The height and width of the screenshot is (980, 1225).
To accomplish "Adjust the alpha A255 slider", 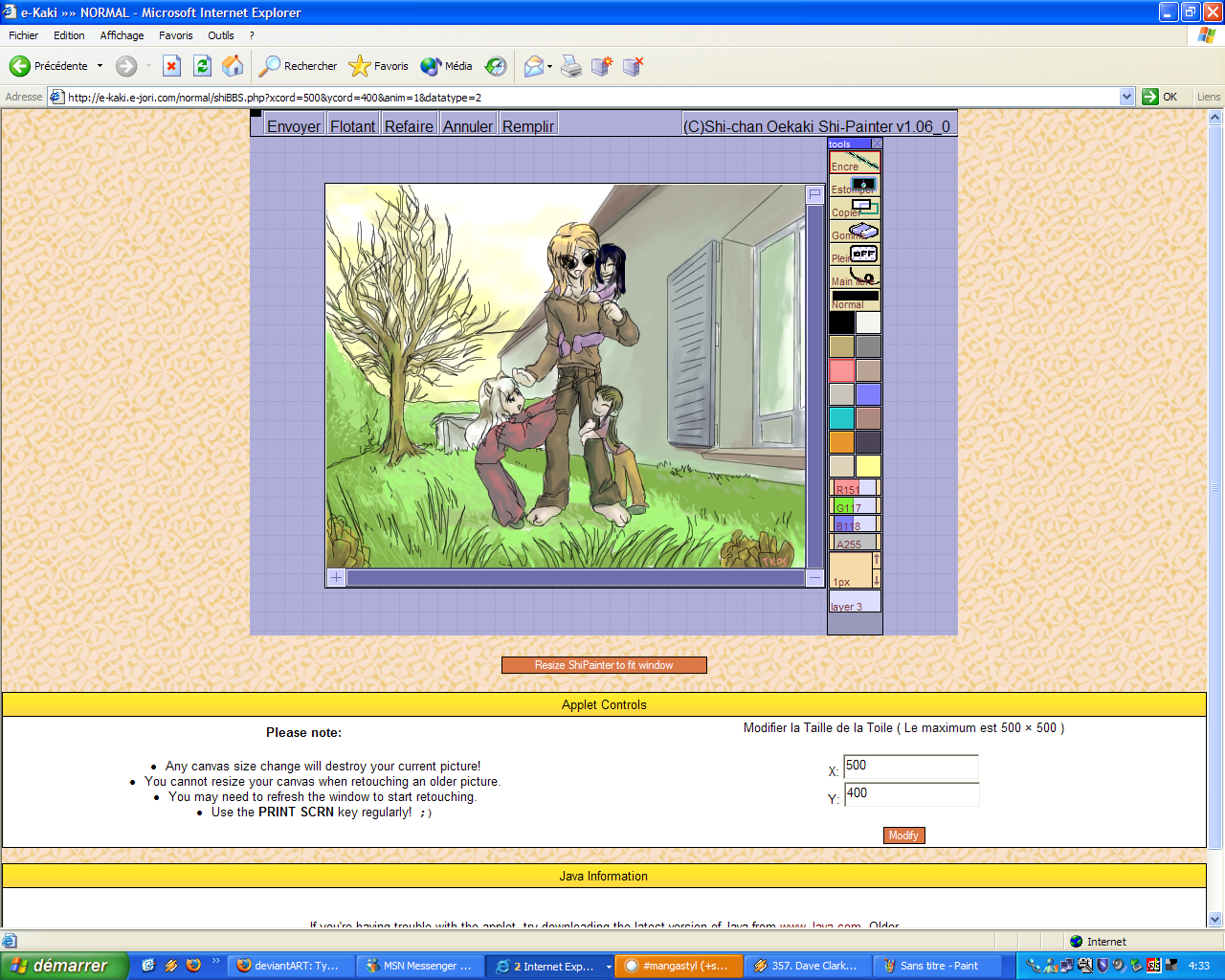I will pyautogui.click(x=855, y=543).
